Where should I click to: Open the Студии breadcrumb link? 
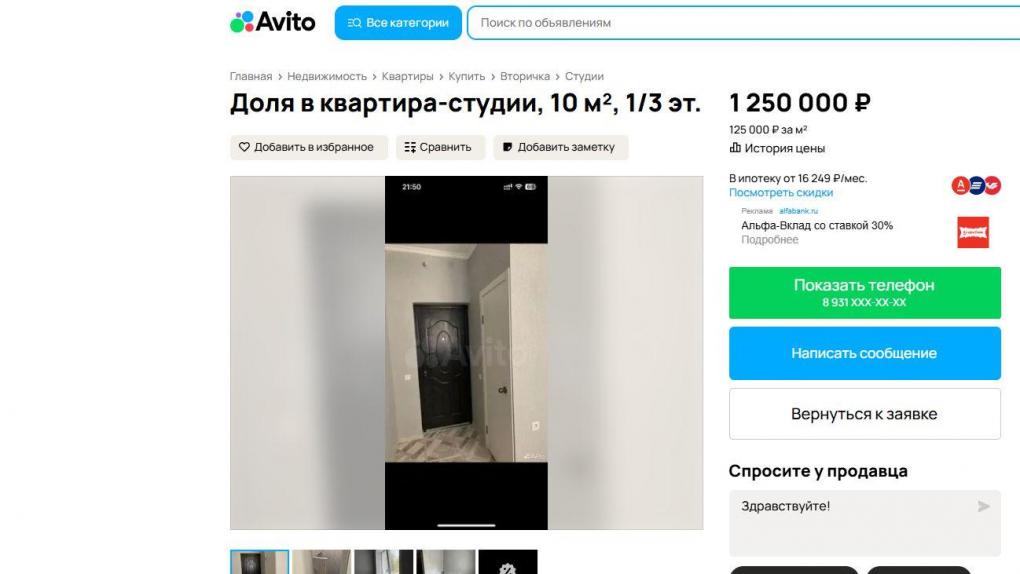tap(584, 76)
